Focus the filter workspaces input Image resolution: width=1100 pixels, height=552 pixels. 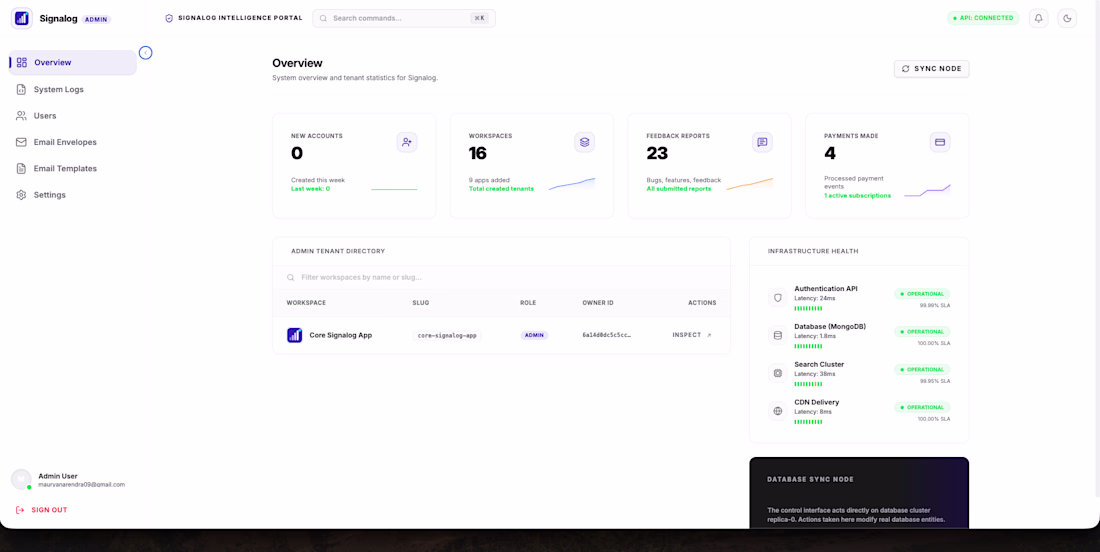[x=501, y=278]
